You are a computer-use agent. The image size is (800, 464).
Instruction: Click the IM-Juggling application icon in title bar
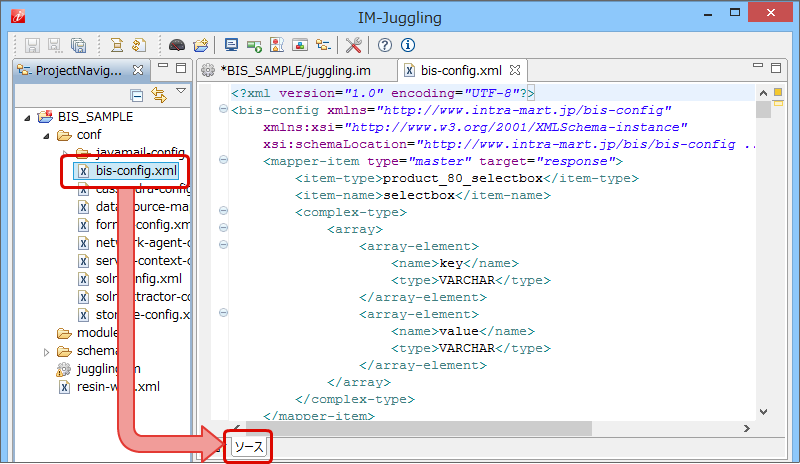(18, 16)
